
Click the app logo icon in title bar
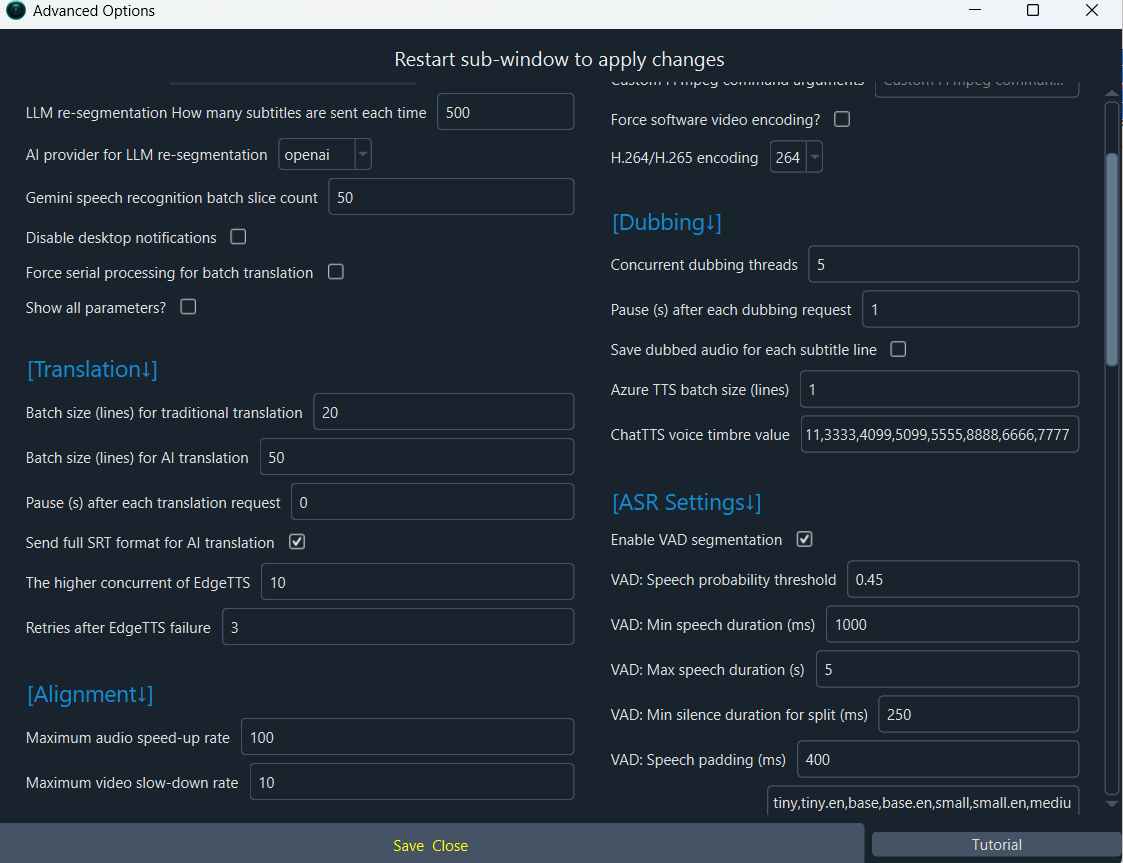click(x=16, y=12)
